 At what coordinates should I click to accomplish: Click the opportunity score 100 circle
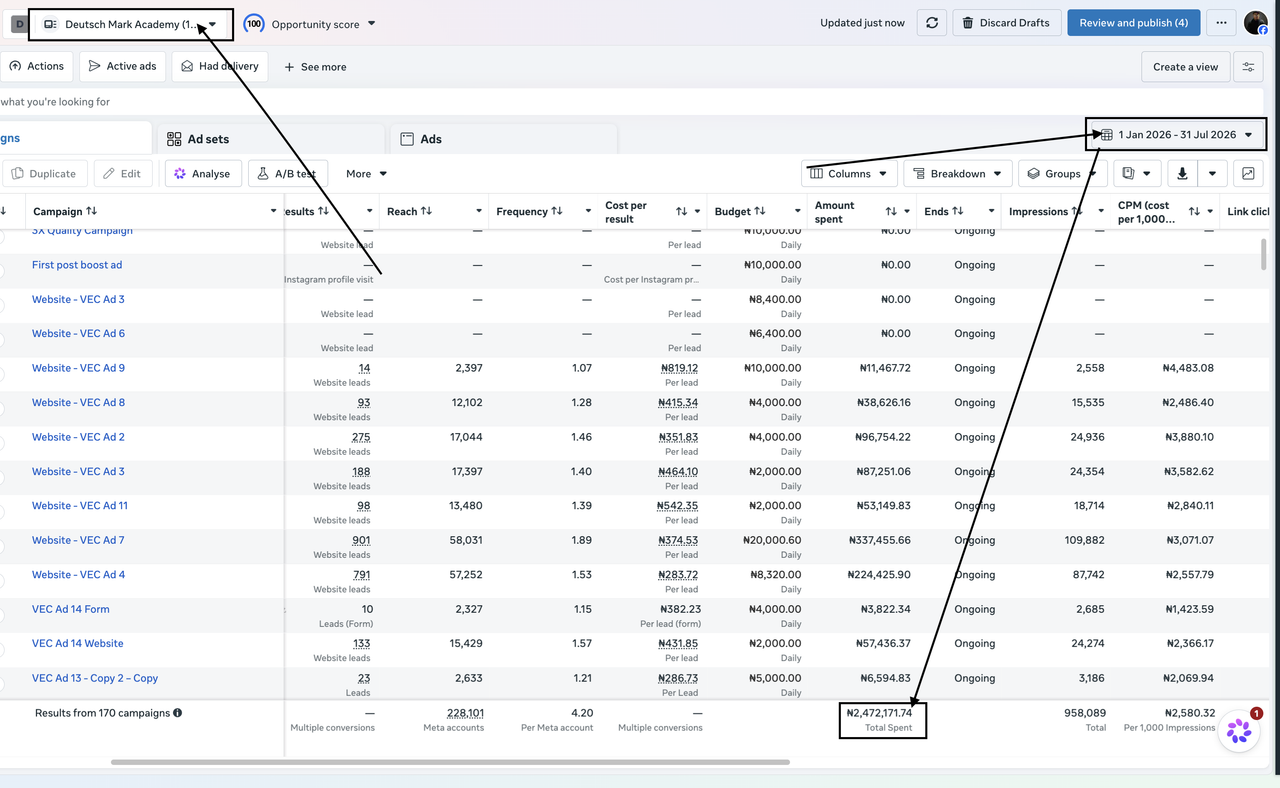point(254,23)
